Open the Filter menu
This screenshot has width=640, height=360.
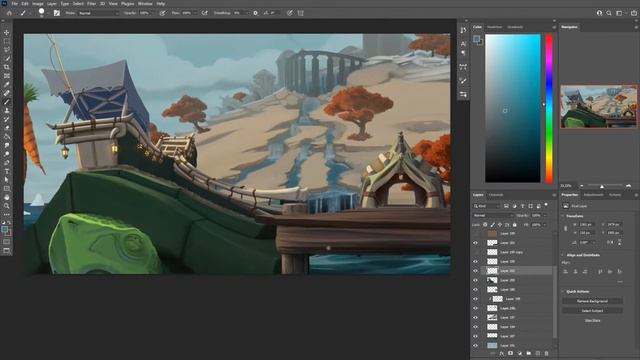click(91, 3)
